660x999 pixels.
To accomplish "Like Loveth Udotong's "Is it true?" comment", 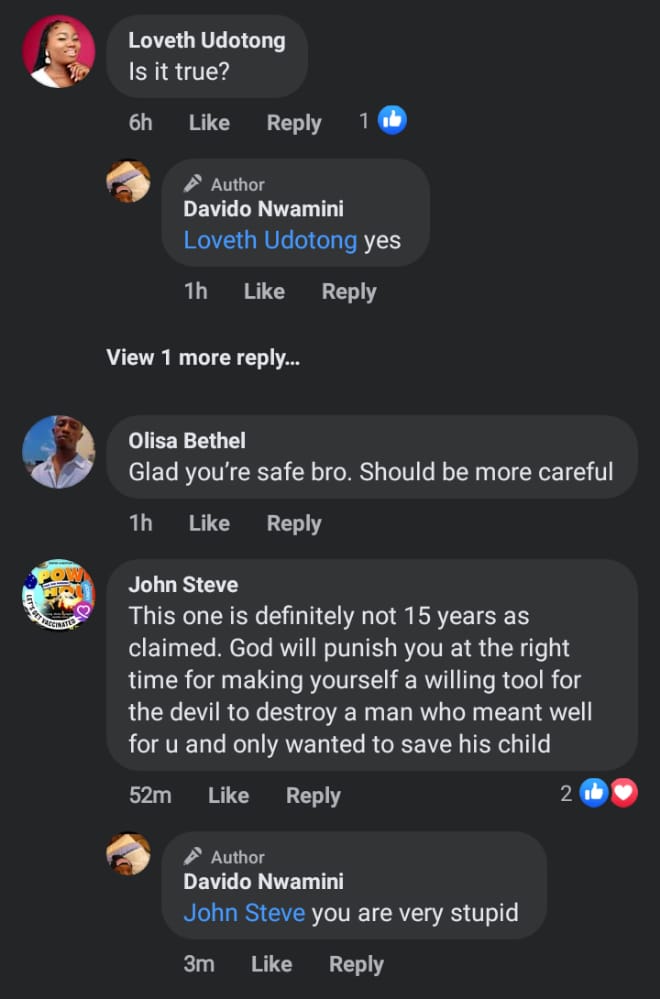I will coord(209,123).
